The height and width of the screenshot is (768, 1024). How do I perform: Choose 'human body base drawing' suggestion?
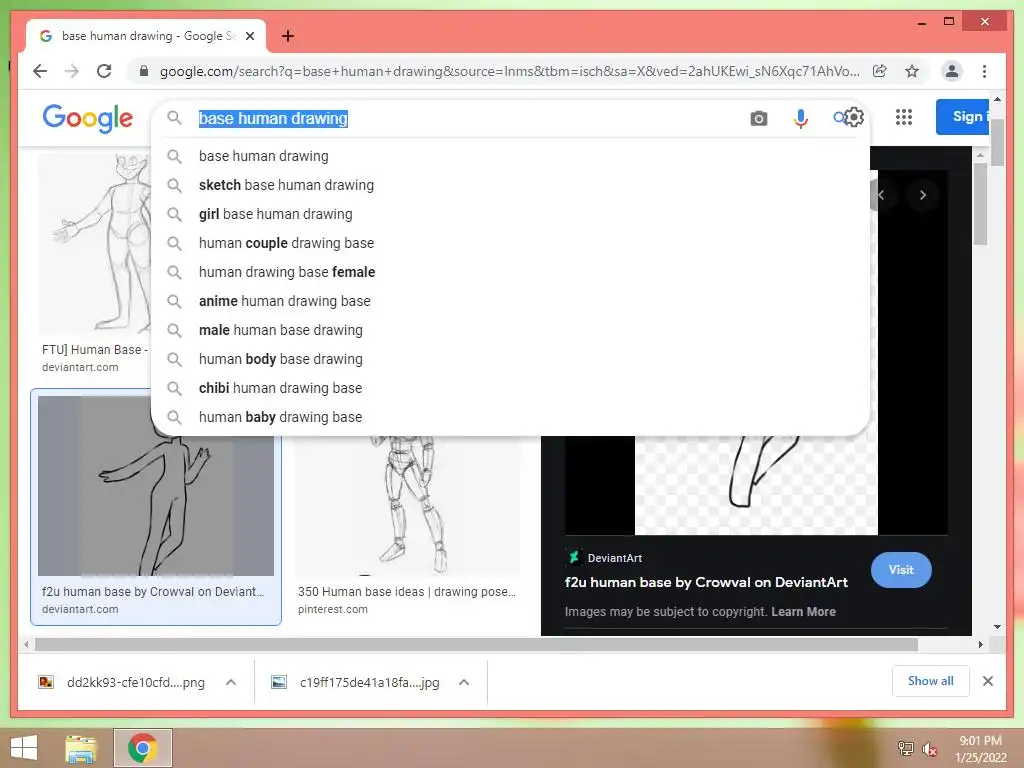point(510,359)
